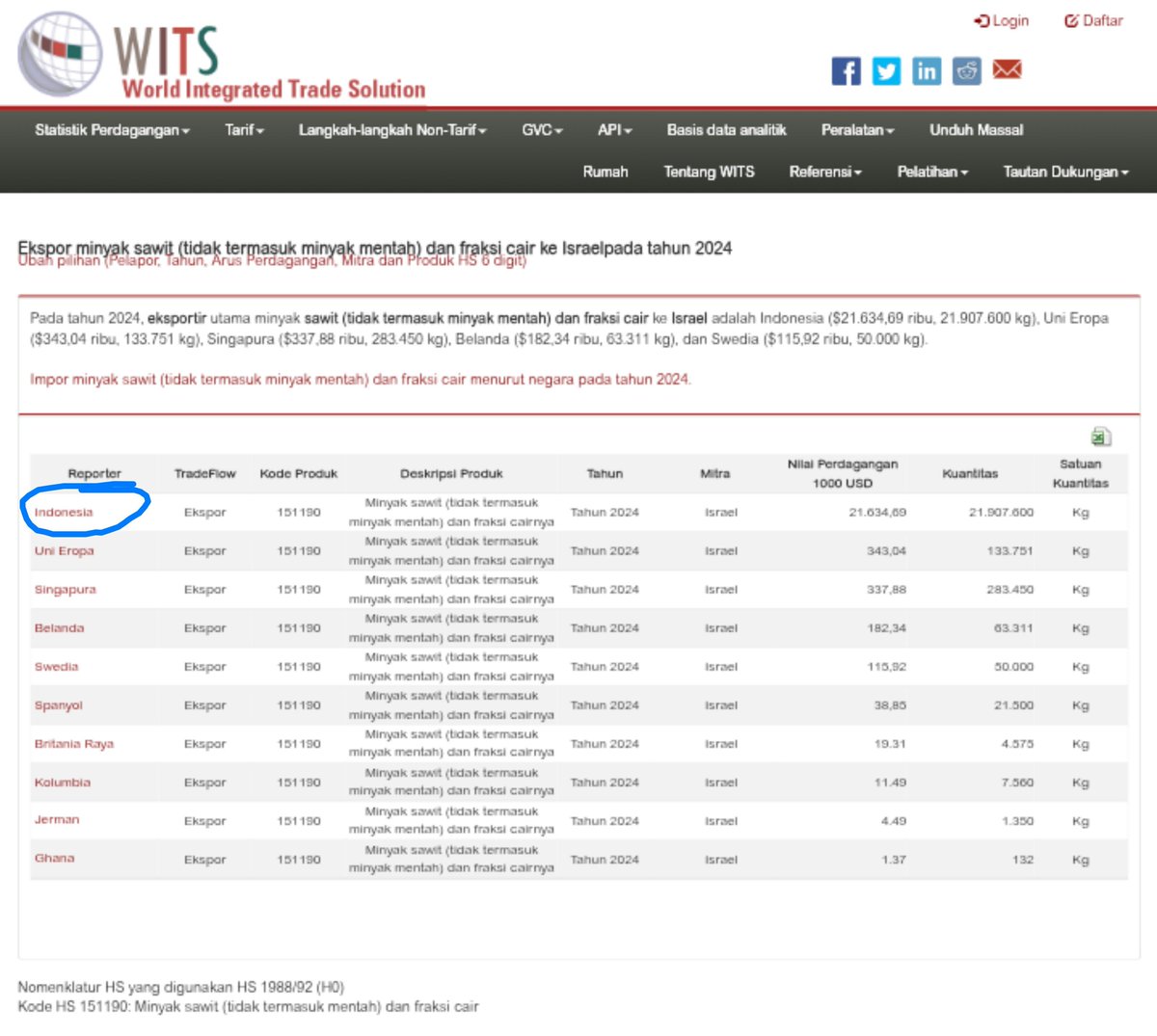
Task: Expand the GVC dropdown menu
Action: coord(542,130)
